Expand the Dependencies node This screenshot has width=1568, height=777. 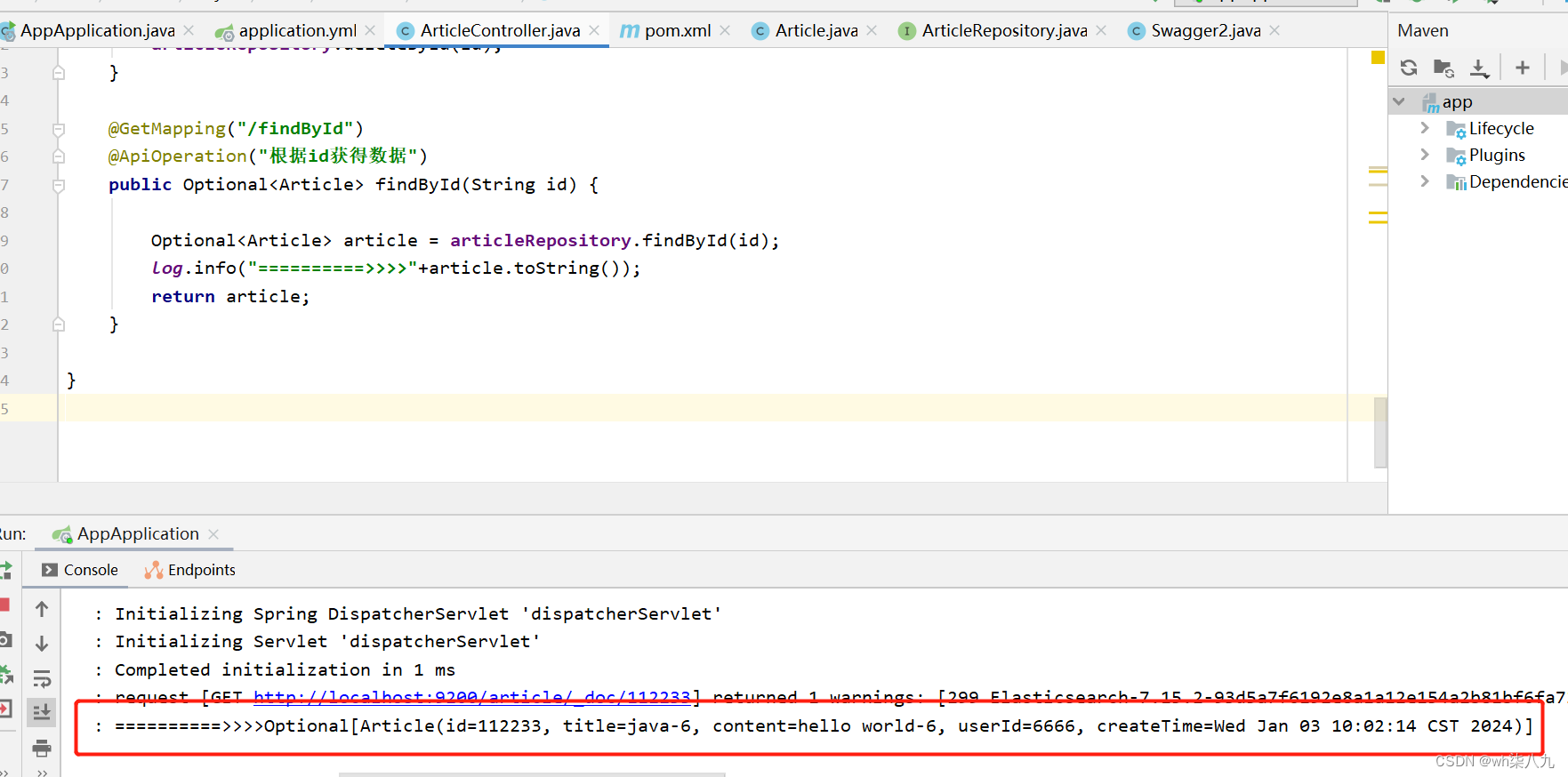1425,181
